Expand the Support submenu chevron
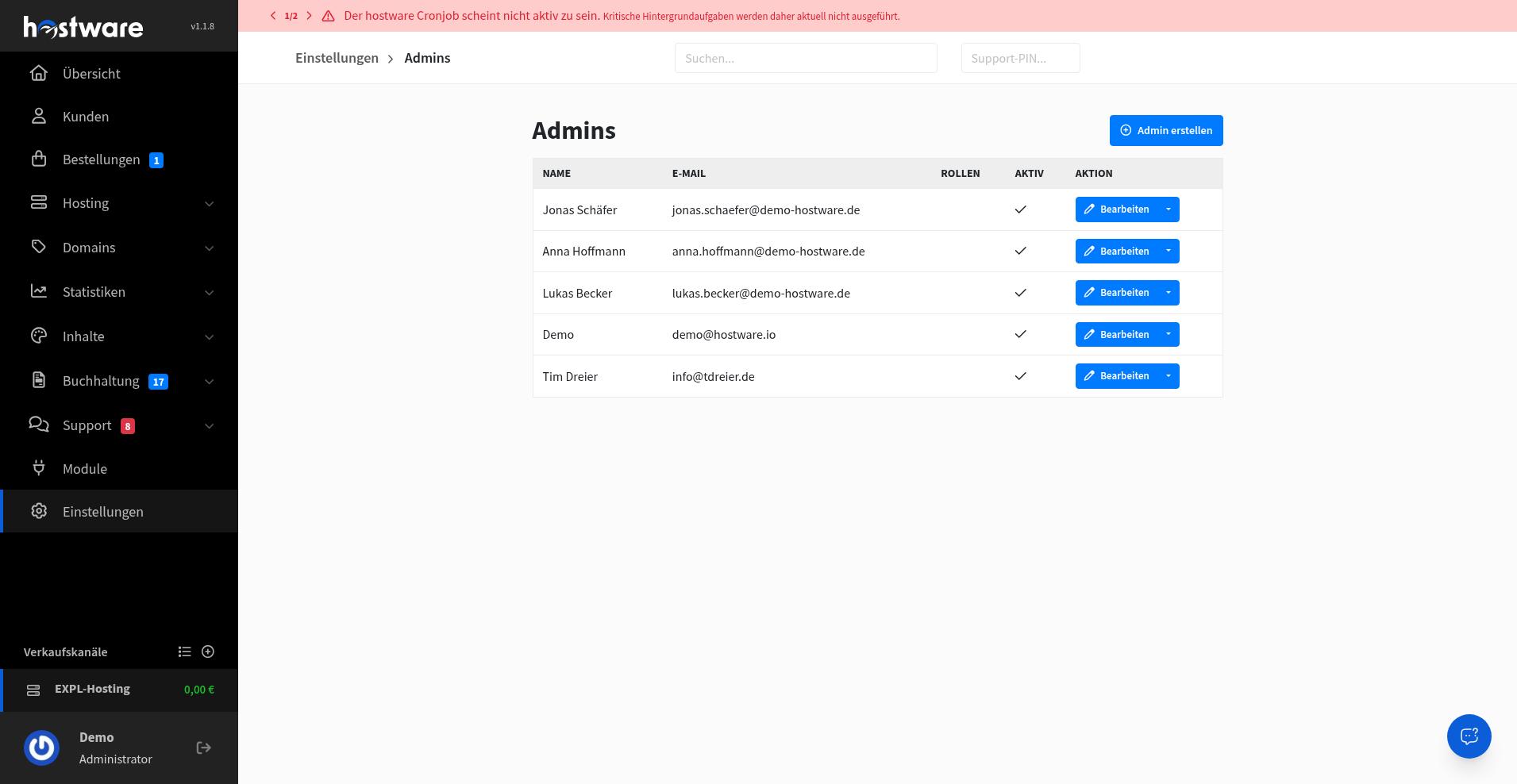Viewport: 1517px width, 784px height. 210,426
